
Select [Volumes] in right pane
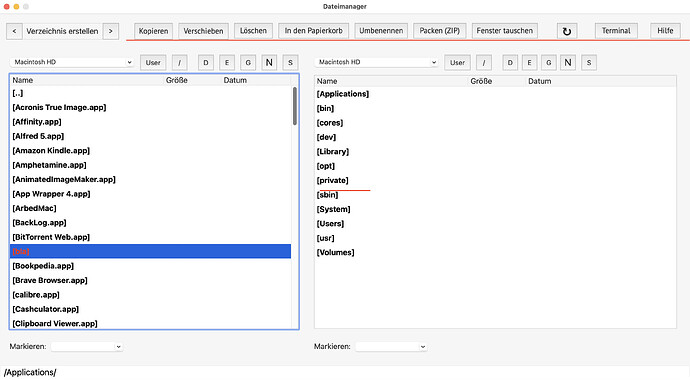(x=495, y=252)
